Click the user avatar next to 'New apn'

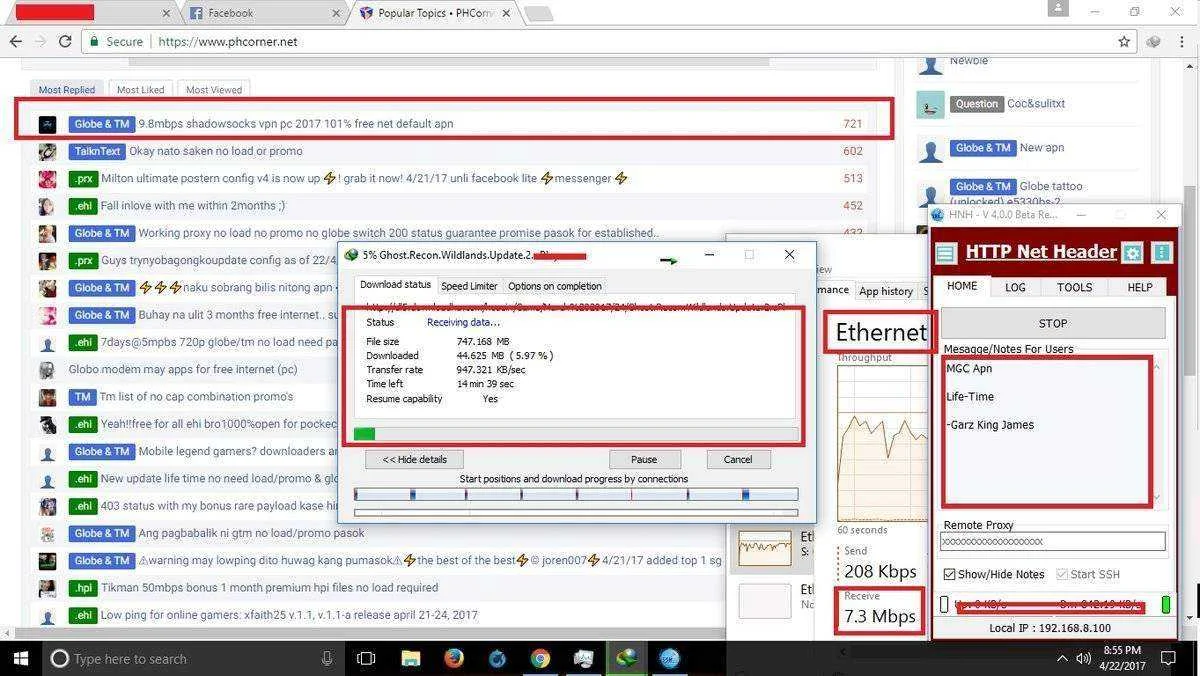tap(931, 151)
